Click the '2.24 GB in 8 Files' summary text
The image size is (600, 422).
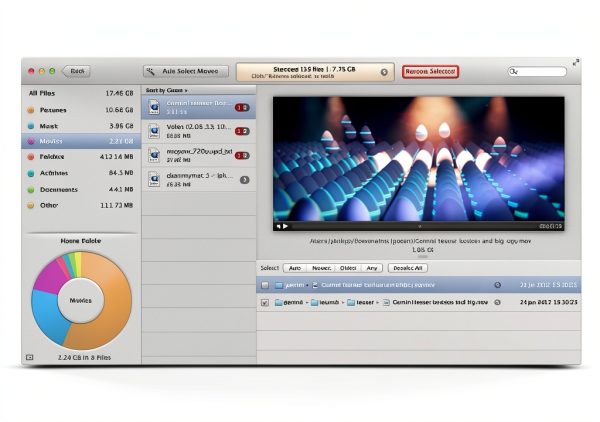(x=85, y=358)
